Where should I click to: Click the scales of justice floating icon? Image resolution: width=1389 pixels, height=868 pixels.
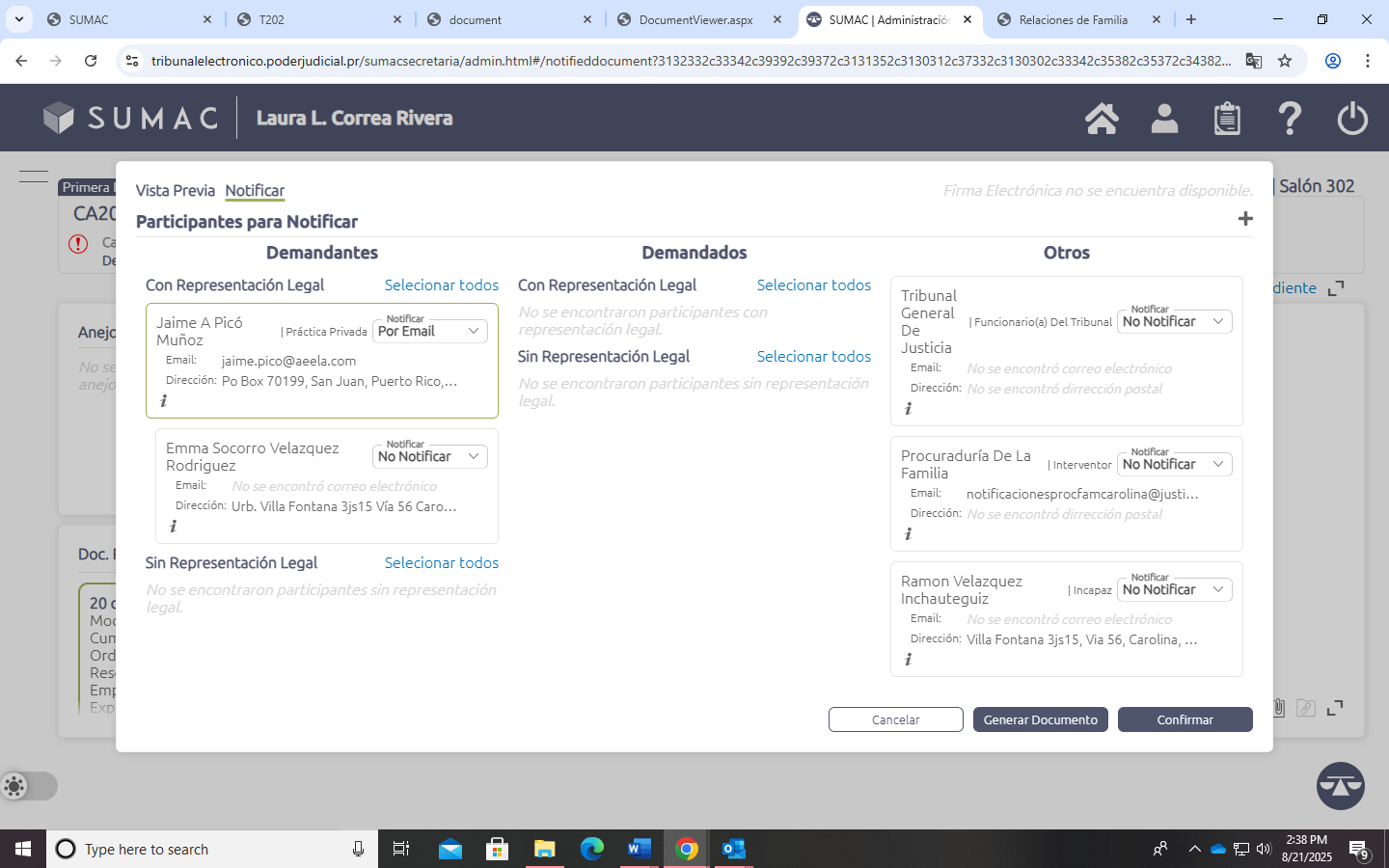tap(1340, 786)
